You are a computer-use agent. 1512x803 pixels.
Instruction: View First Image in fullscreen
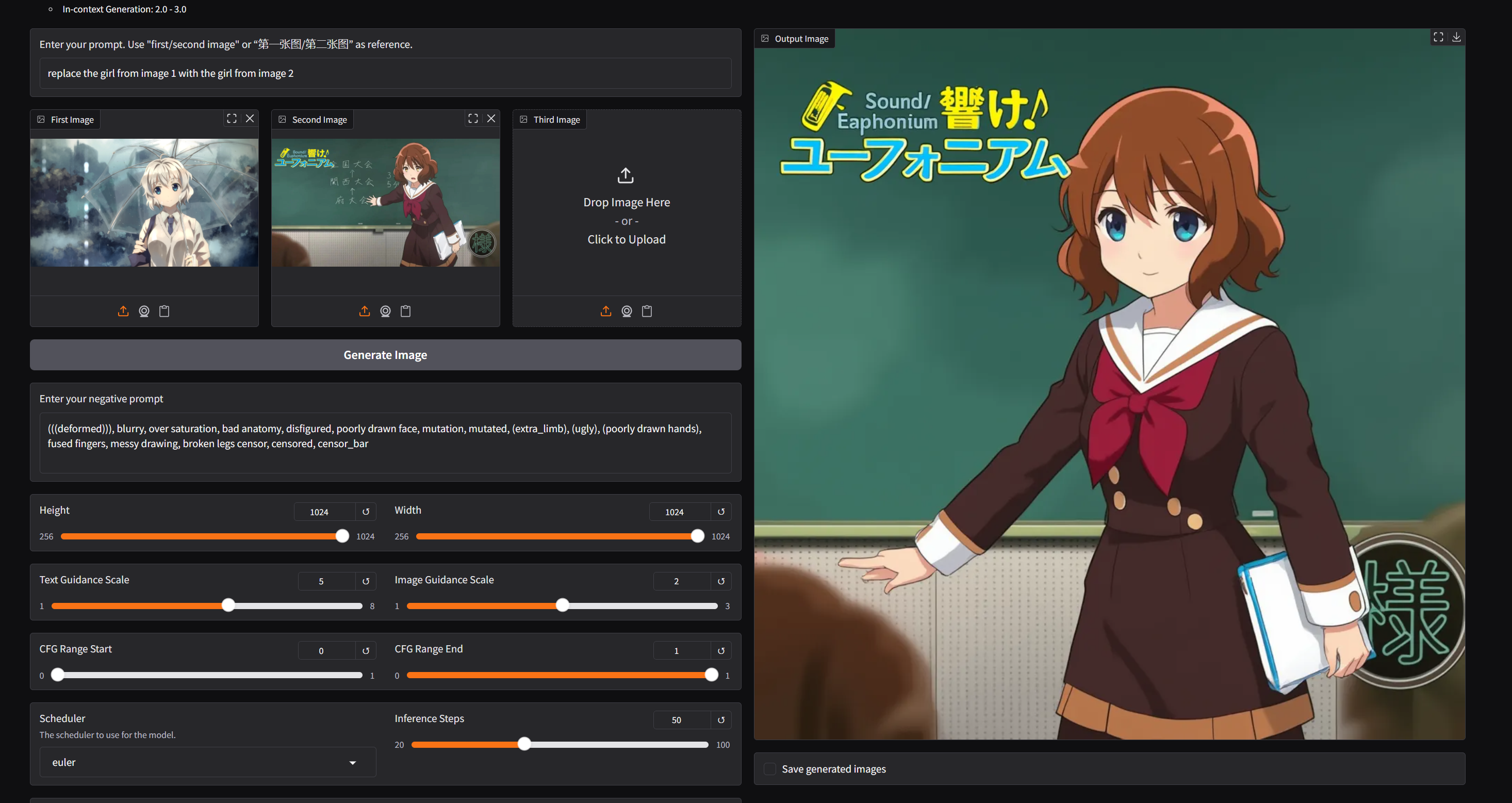click(x=232, y=119)
